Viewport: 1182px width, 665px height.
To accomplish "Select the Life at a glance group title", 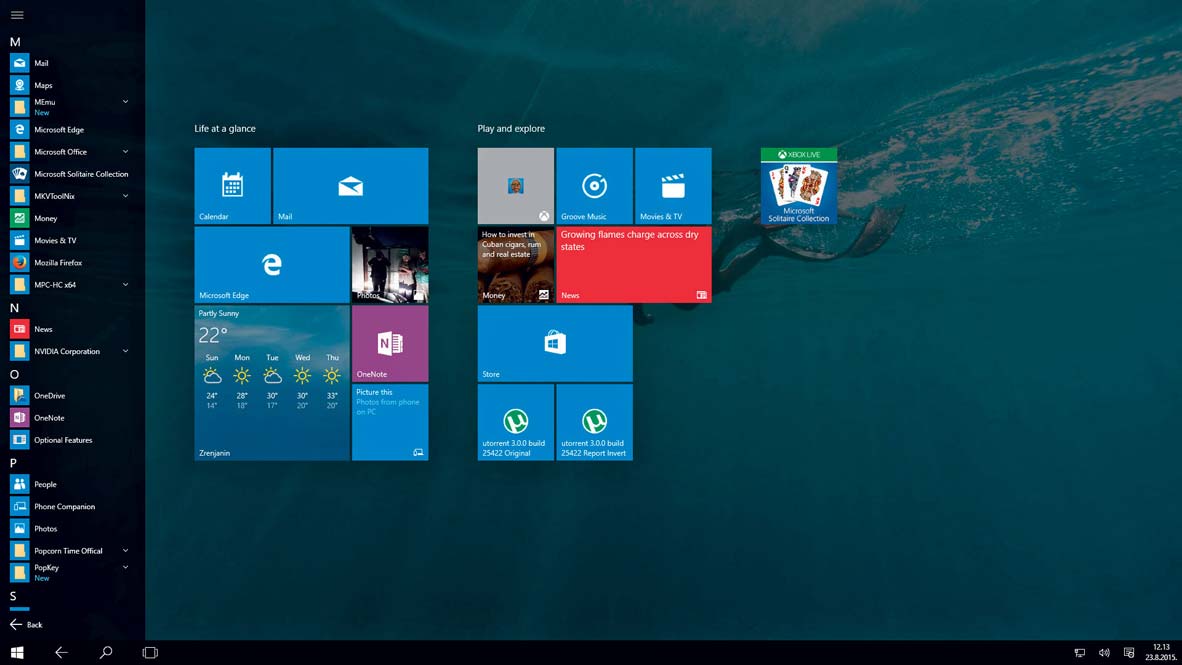I will (x=225, y=129).
